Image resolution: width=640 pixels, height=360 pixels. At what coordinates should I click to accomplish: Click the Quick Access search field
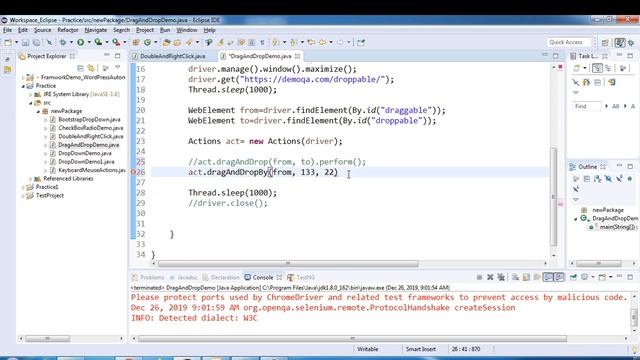(x=569, y=42)
